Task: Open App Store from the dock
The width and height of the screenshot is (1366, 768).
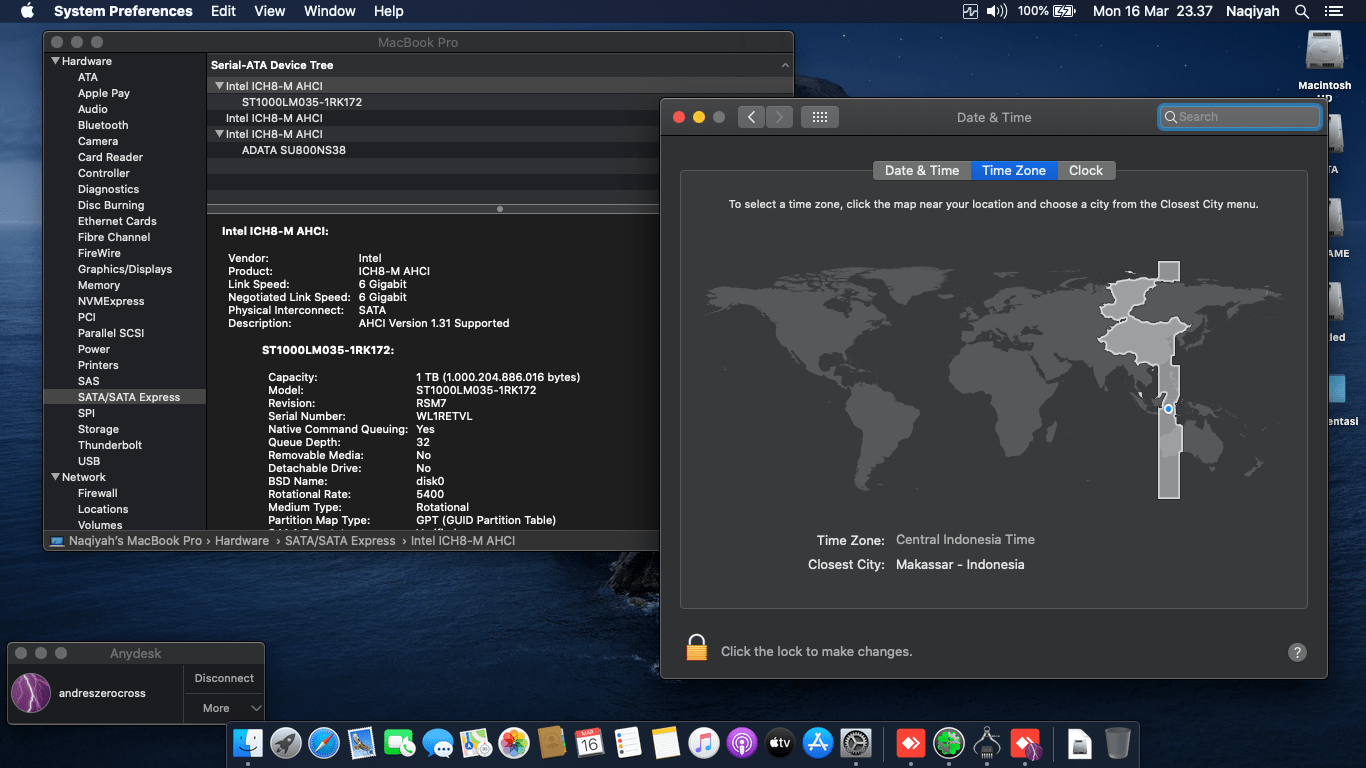Action: click(818, 743)
